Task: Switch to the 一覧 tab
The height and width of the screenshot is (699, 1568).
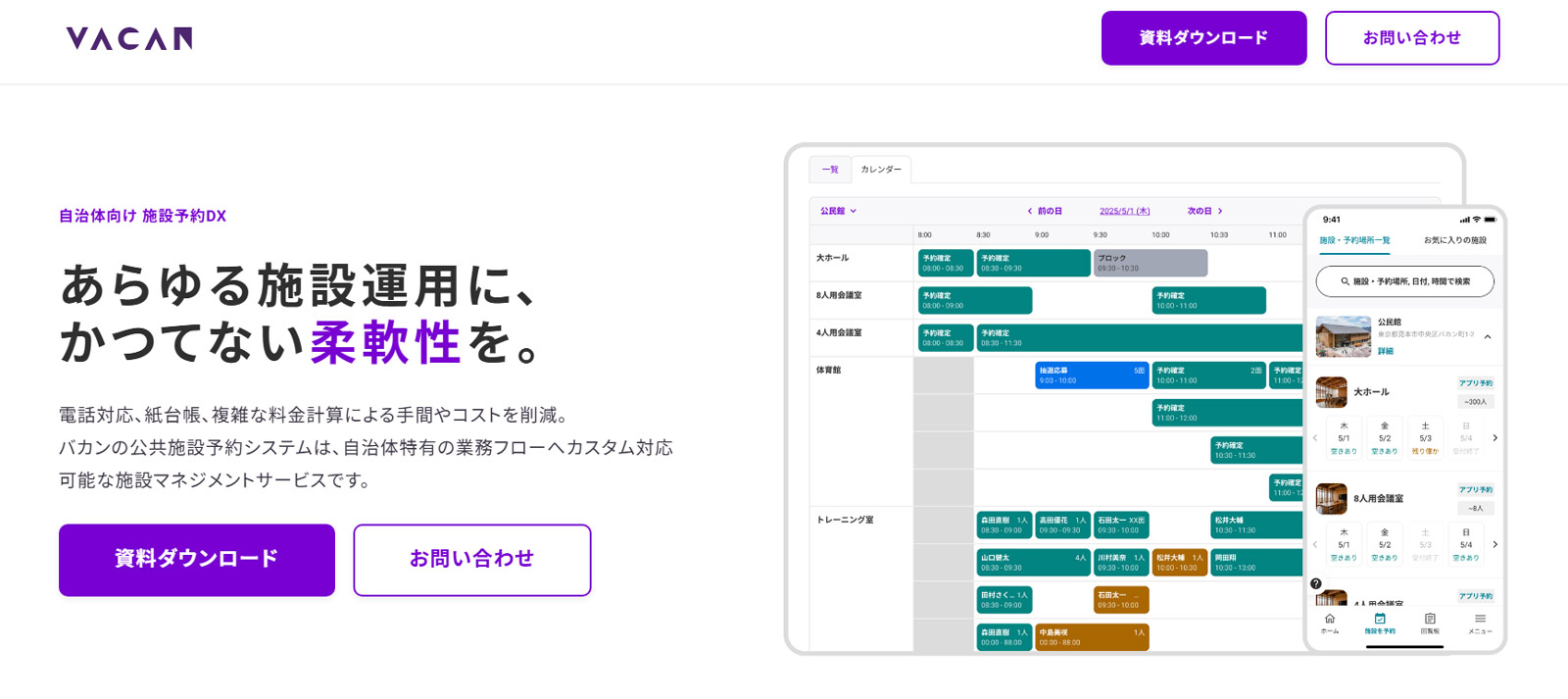Action: (x=830, y=170)
